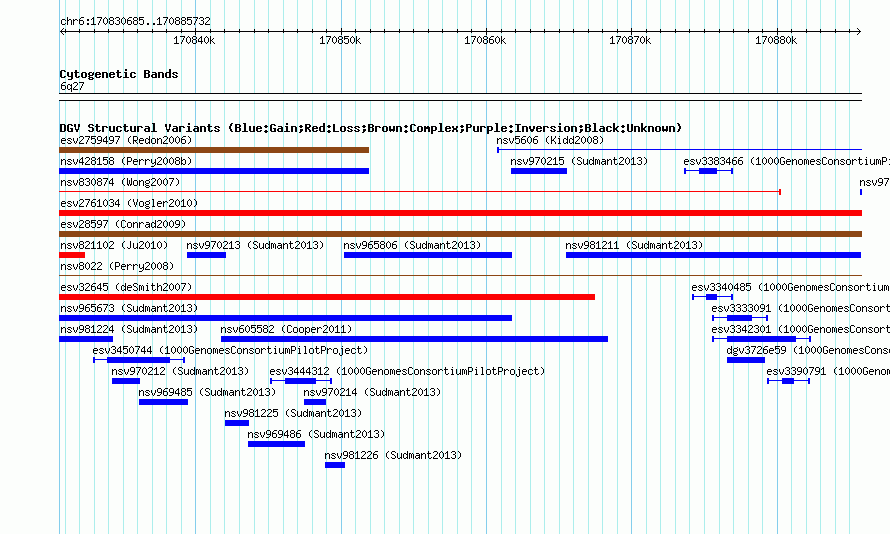This screenshot has width=890, height=534.
Task: Click the nsv830874 (Wong2007) label
Action: [120, 182]
